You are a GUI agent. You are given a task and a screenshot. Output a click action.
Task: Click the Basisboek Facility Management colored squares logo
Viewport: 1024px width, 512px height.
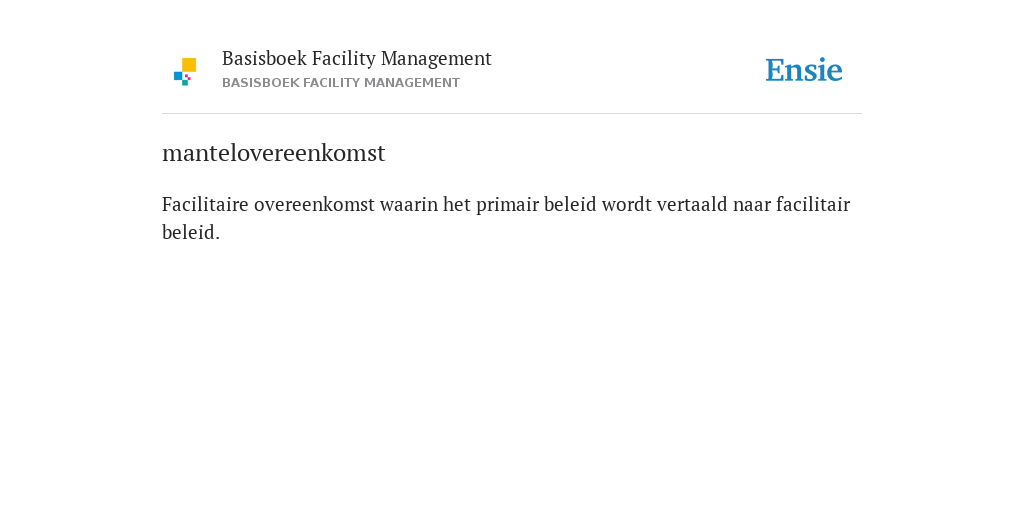(185, 72)
